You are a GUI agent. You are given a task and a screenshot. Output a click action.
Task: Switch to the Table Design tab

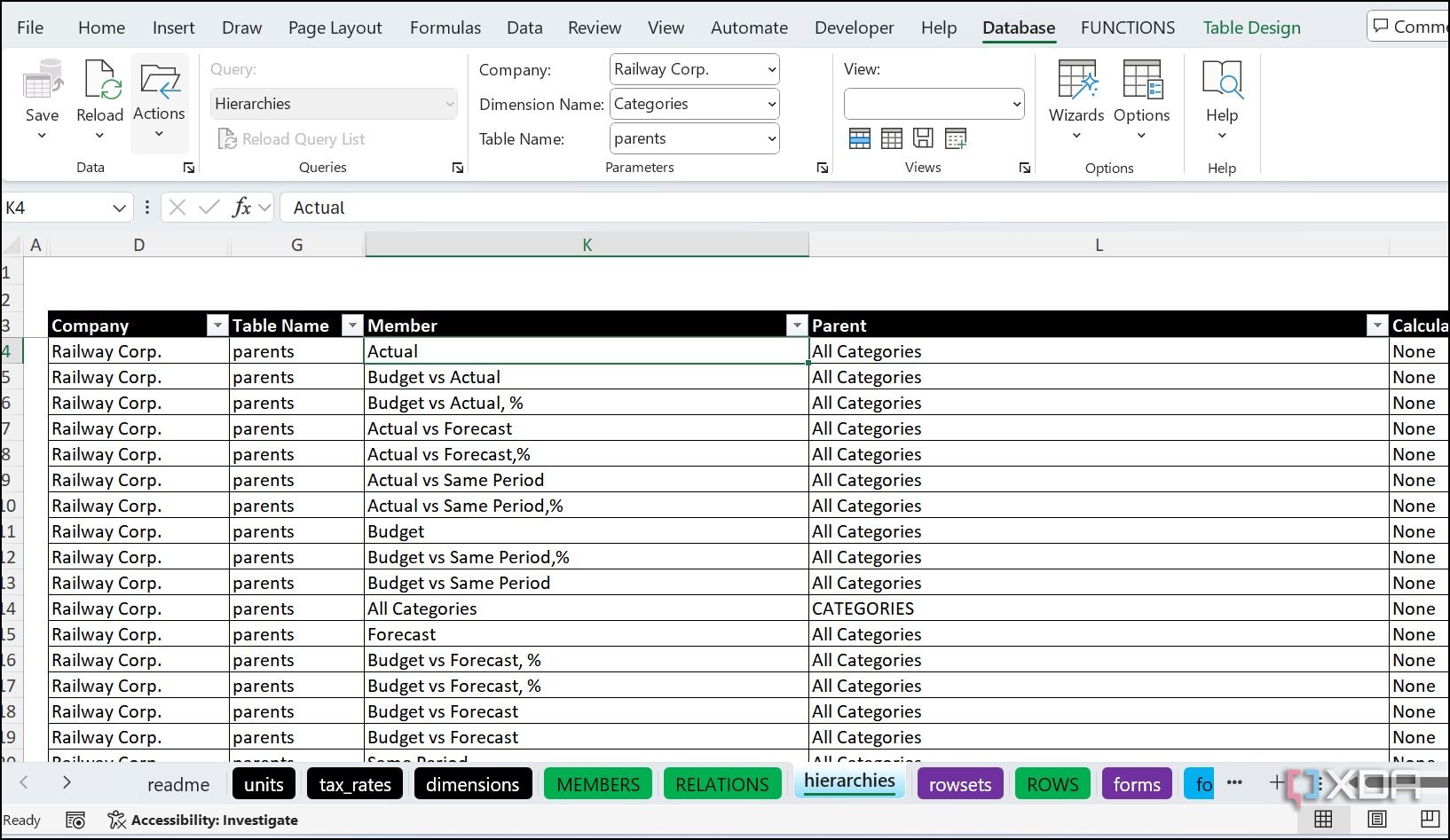1251,27
